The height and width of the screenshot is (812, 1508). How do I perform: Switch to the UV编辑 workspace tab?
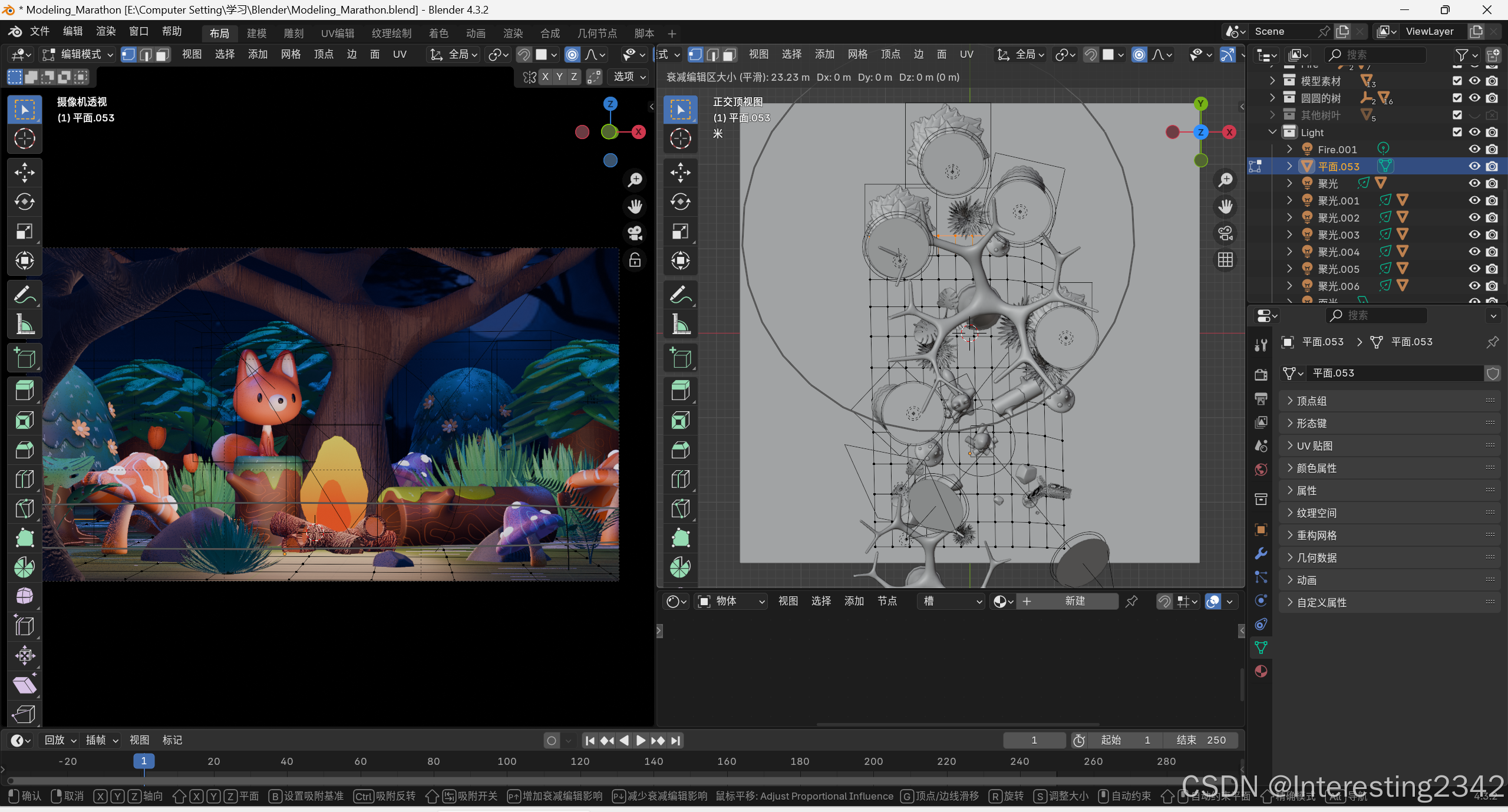337,34
